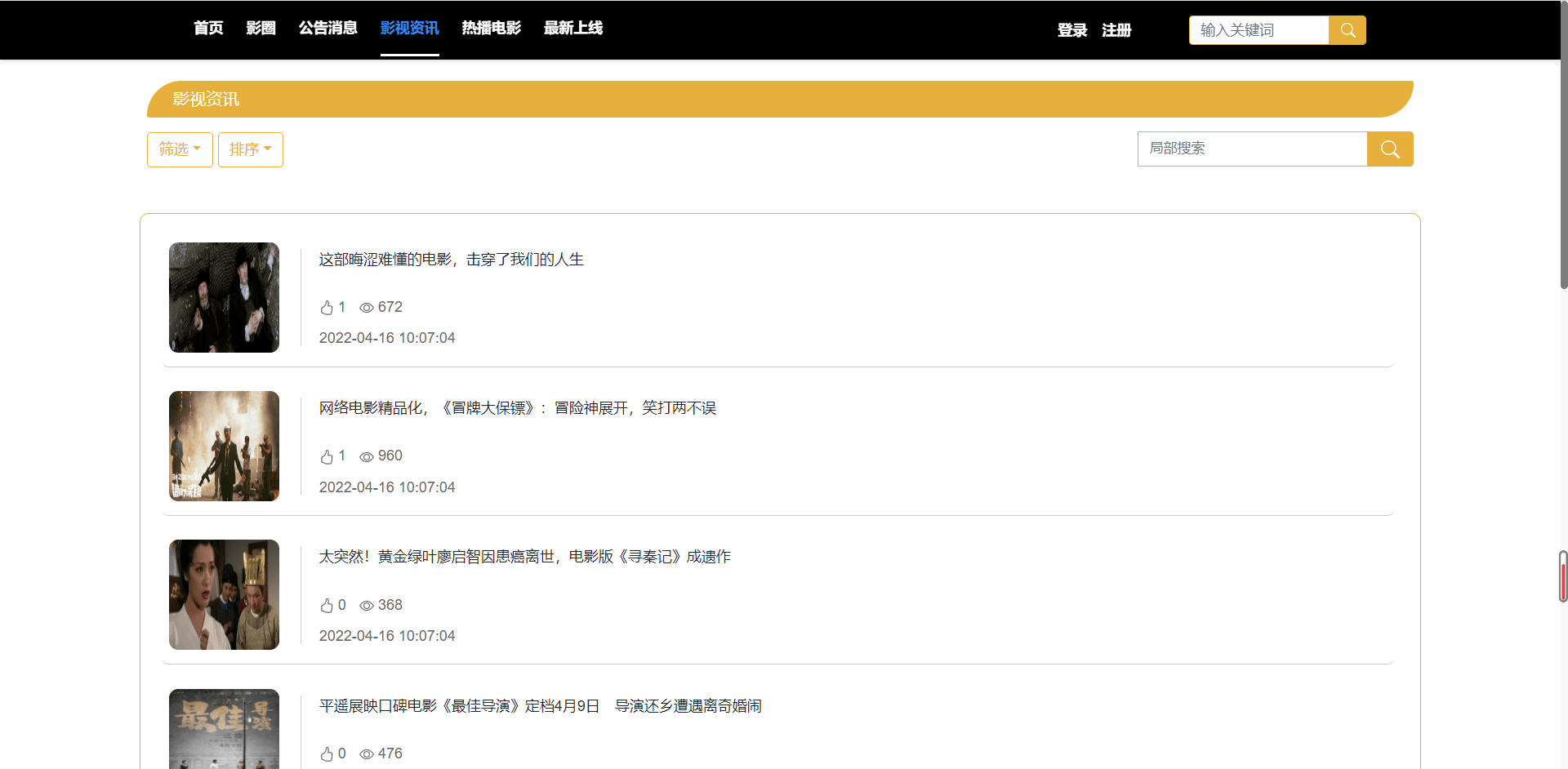The width and height of the screenshot is (1568, 769).
Task: Expand the 筛选 filter dropdown
Action: point(180,149)
